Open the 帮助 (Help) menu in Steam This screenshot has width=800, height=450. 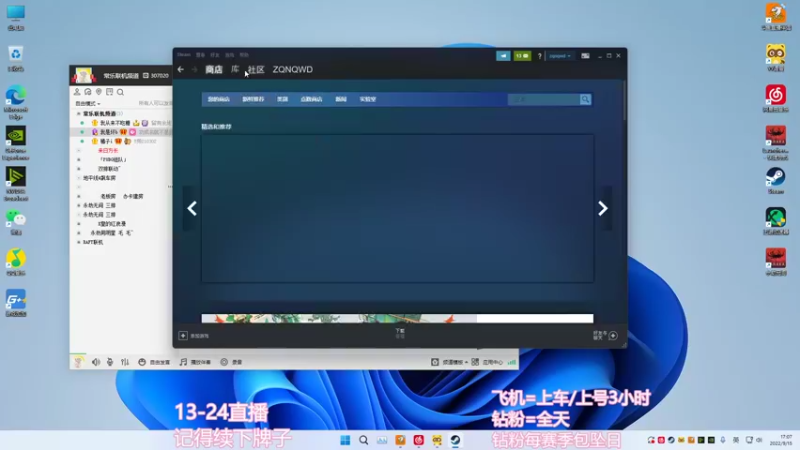pyautogui.click(x=244, y=55)
